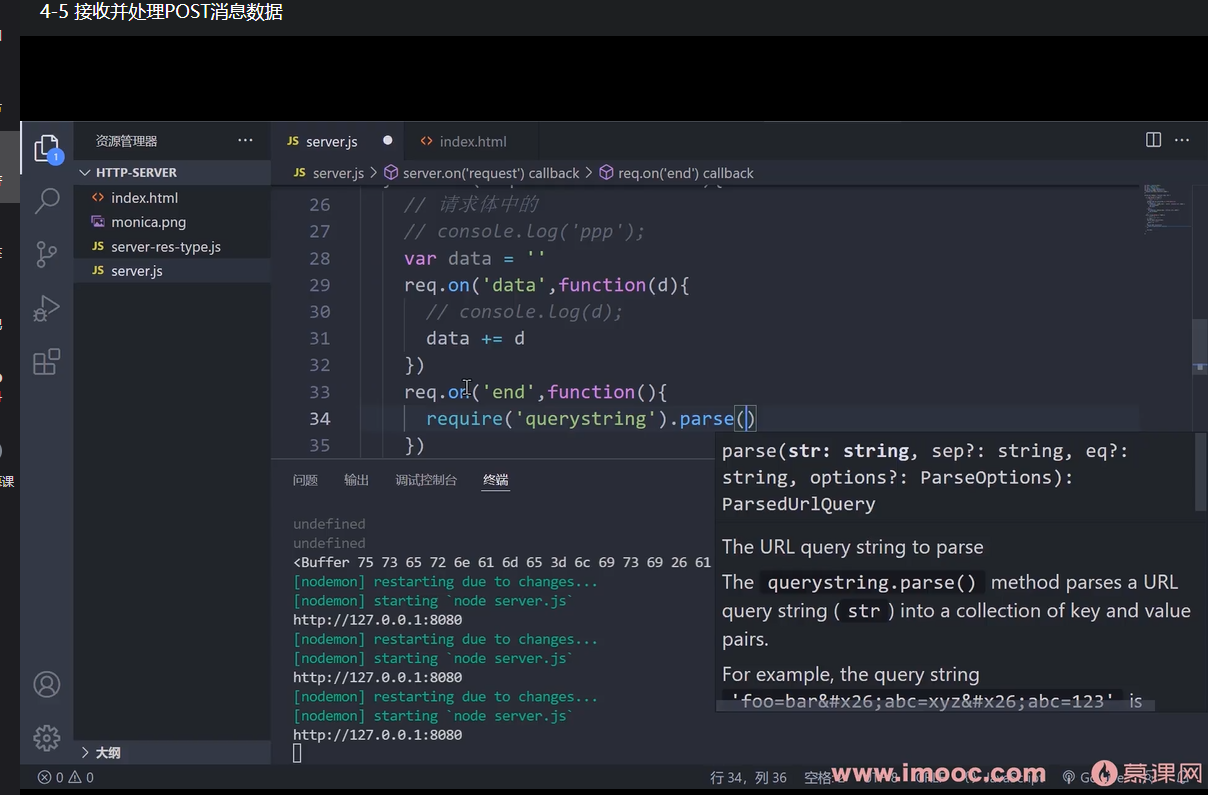The height and width of the screenshot is (795, 1208).
Task: Open the Manage settings gear icon
Action: (x=47, y=738)
